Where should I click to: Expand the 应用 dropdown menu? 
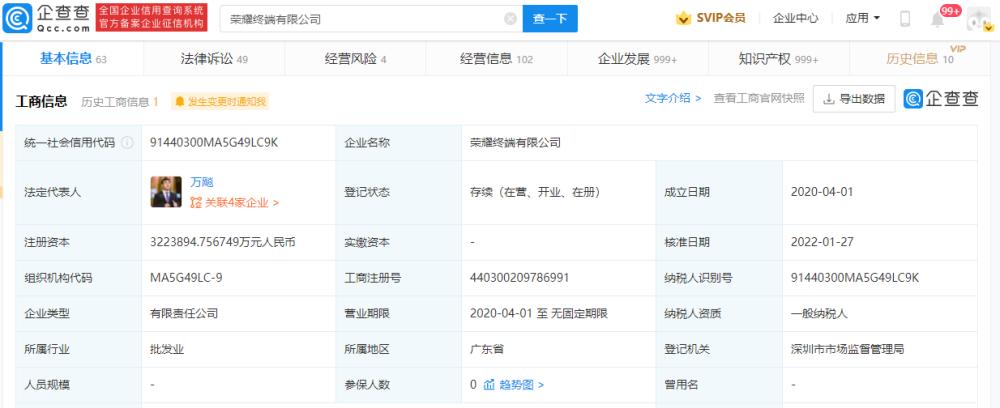point(862,18)
